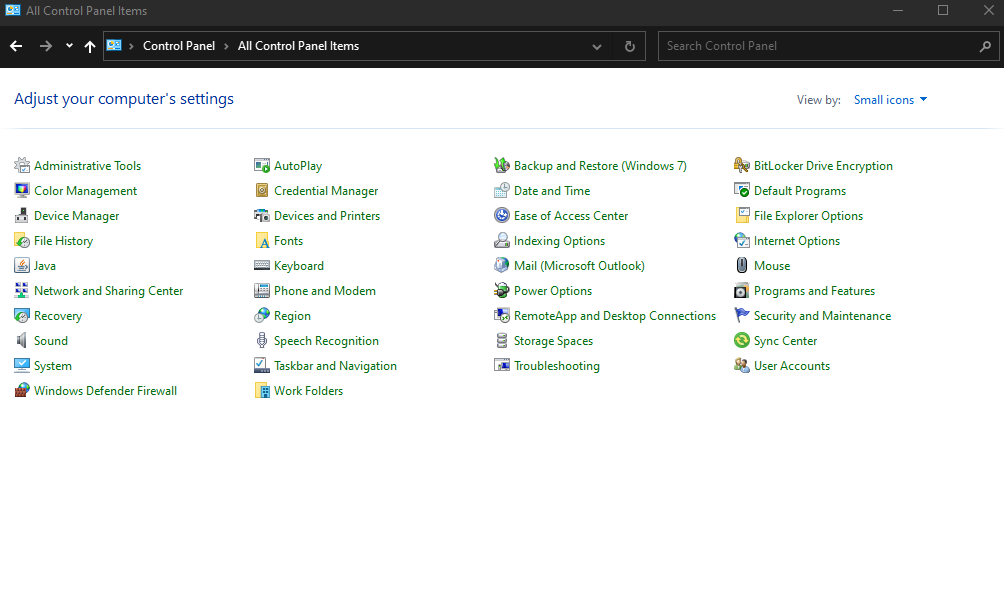Click the Color Management monitor icon
Viewport: 1004px width, 598px height.
22,190
